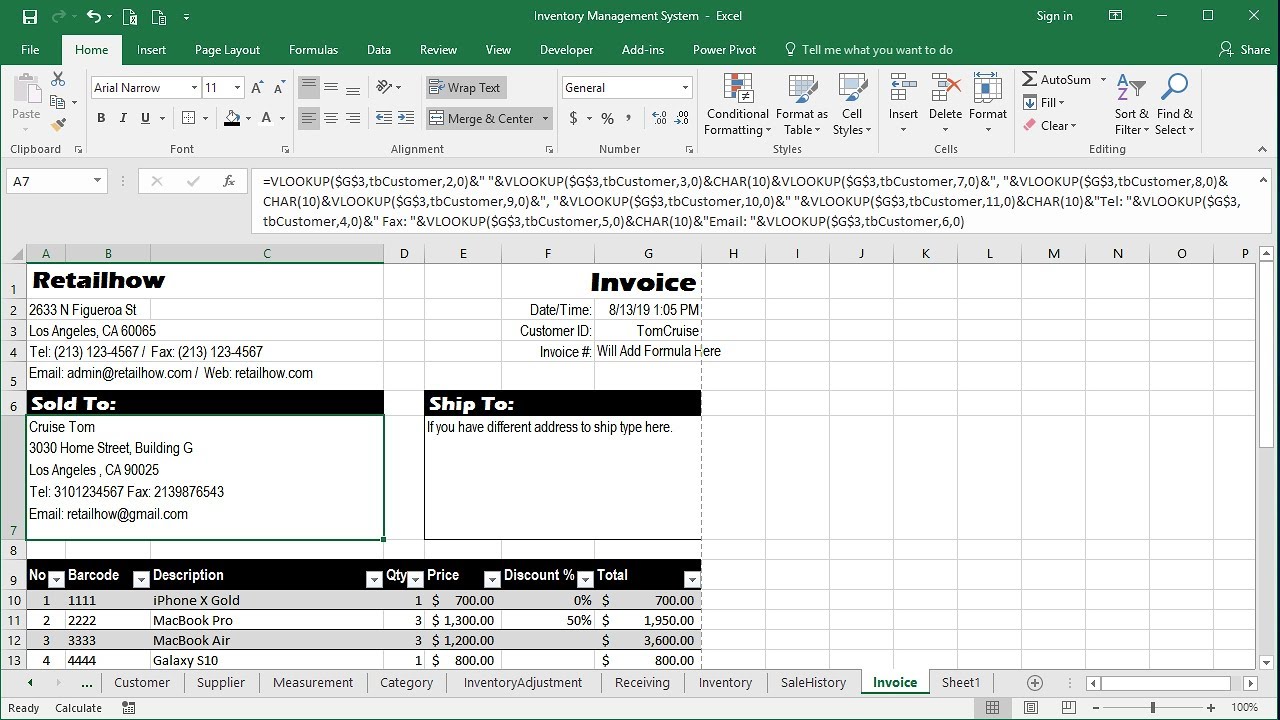Go to the SaleHistory sheet tab
Viewport: 1280px width, 720px height.
[x=813, y=682]
